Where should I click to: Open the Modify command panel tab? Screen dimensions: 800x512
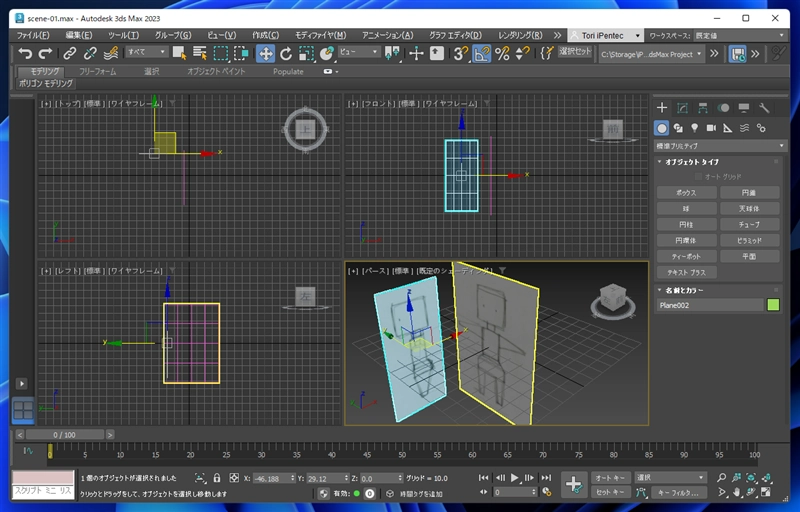click(682, 108)
